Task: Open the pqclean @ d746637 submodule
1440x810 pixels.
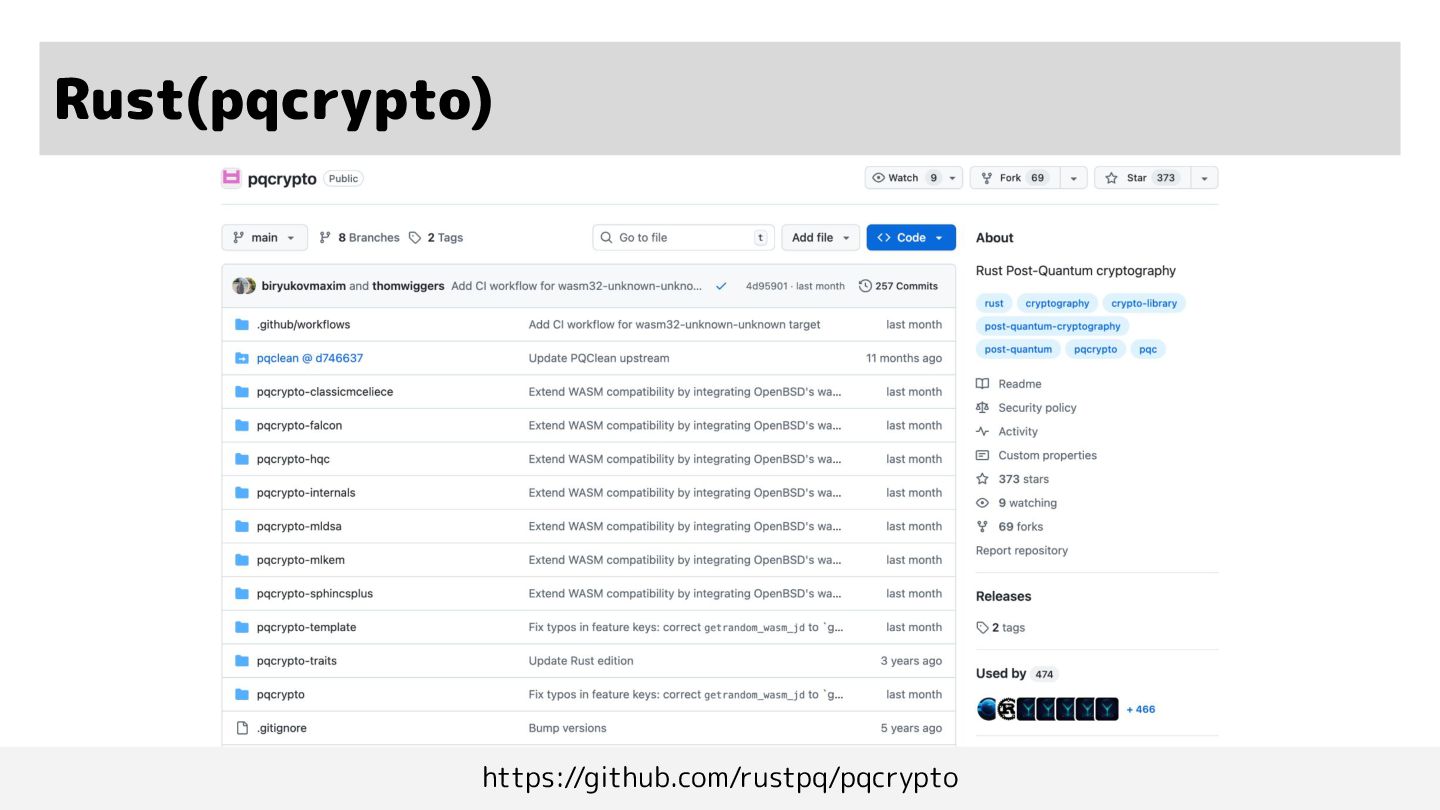Action: pyautogui.click(x=310, y=358)
